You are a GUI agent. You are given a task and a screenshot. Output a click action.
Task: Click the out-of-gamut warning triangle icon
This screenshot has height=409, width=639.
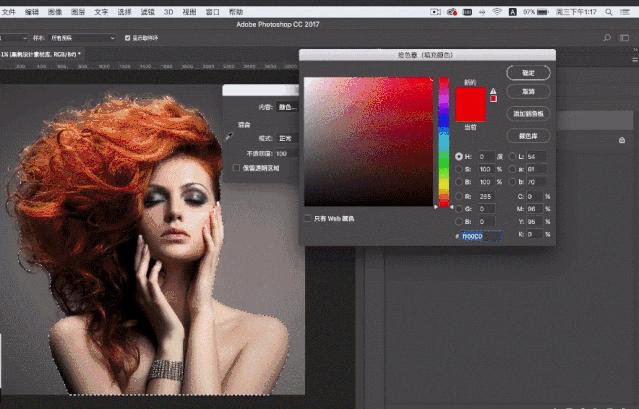(493, 91)
